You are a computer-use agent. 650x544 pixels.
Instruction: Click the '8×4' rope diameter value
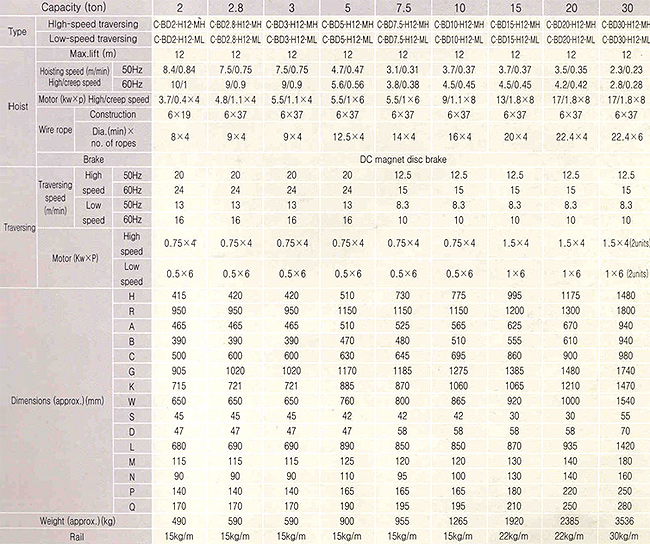tap(179, 137)
